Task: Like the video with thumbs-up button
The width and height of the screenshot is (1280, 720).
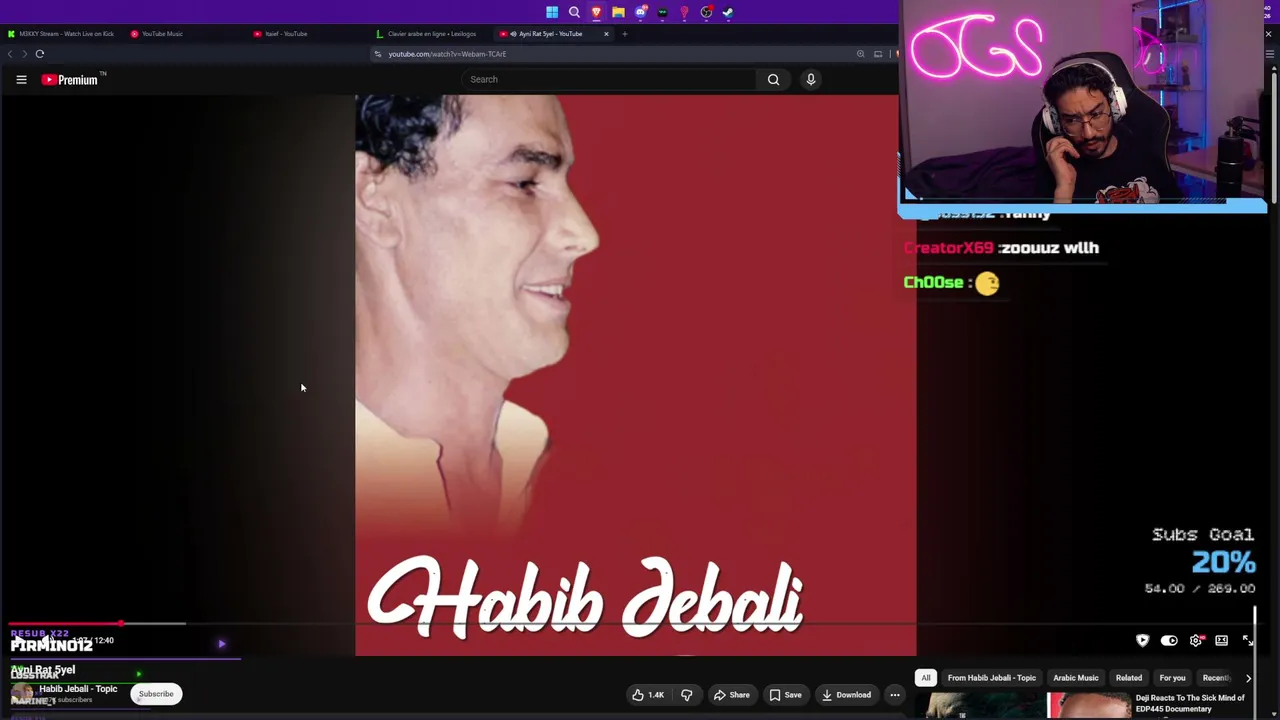Action: pyautogui.click(x=648, y=695)
